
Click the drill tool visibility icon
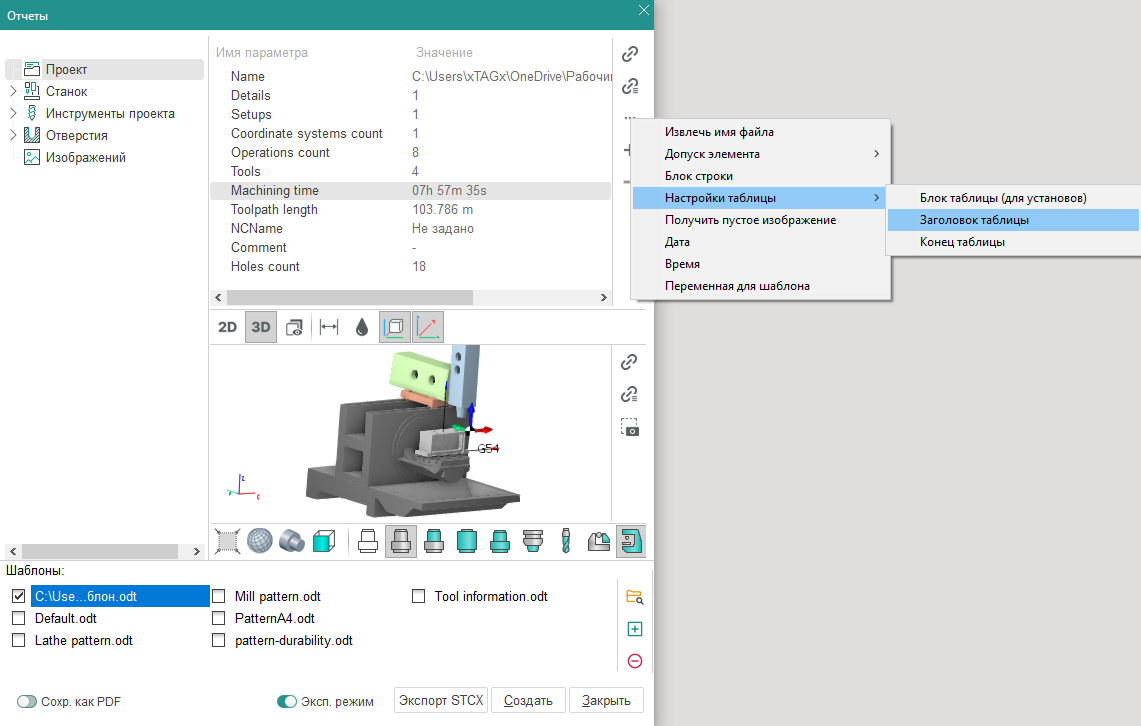tap(565, 541)
